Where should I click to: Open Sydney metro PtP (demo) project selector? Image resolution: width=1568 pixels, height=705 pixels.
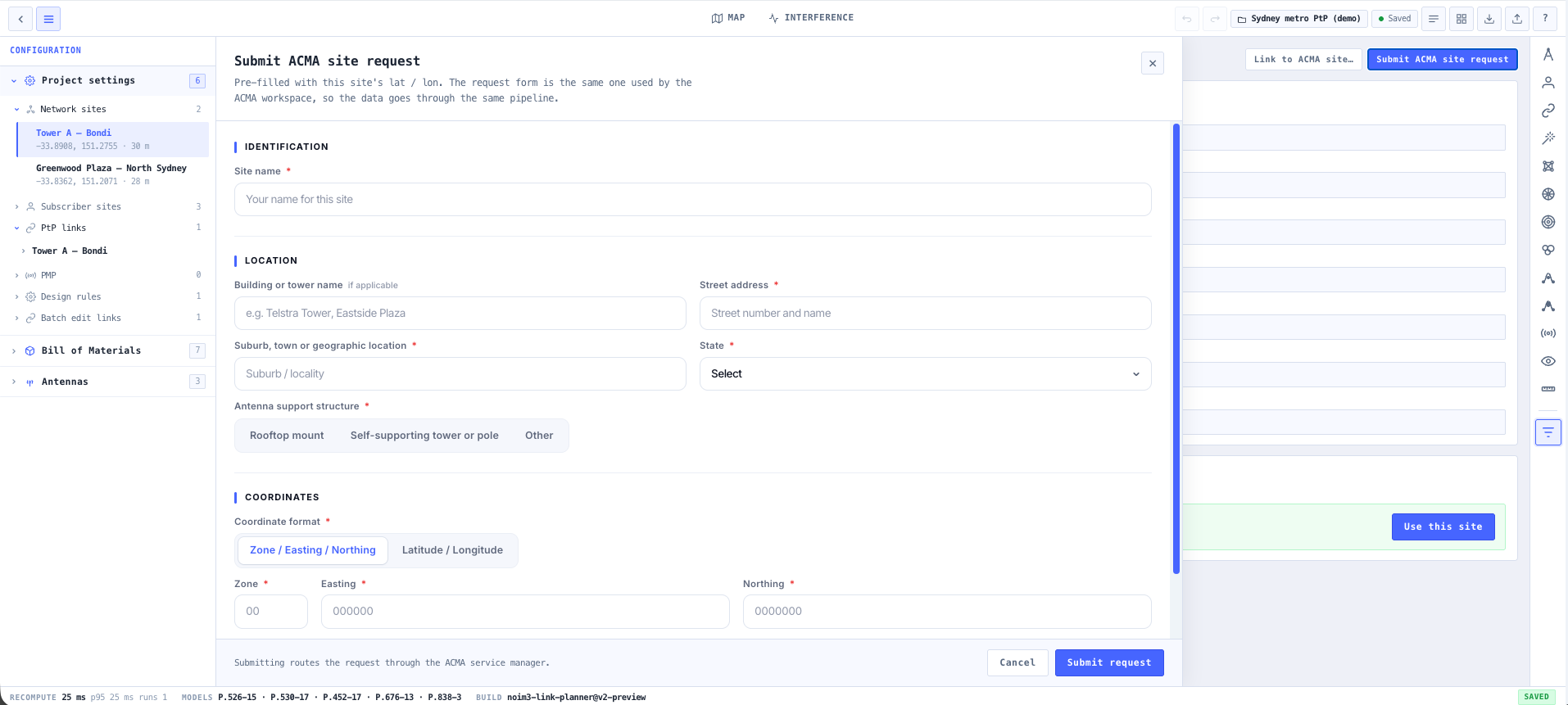[1299, 19]
